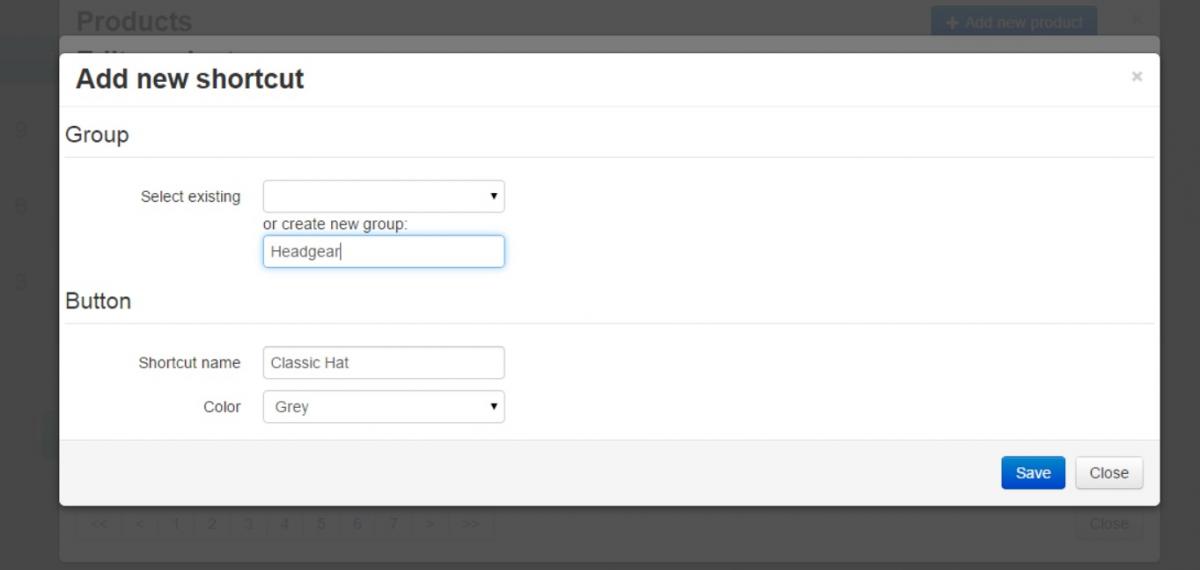Close the Add new shortcut dialog with X
1200x570 pixels.
(x=1136, y=76)
